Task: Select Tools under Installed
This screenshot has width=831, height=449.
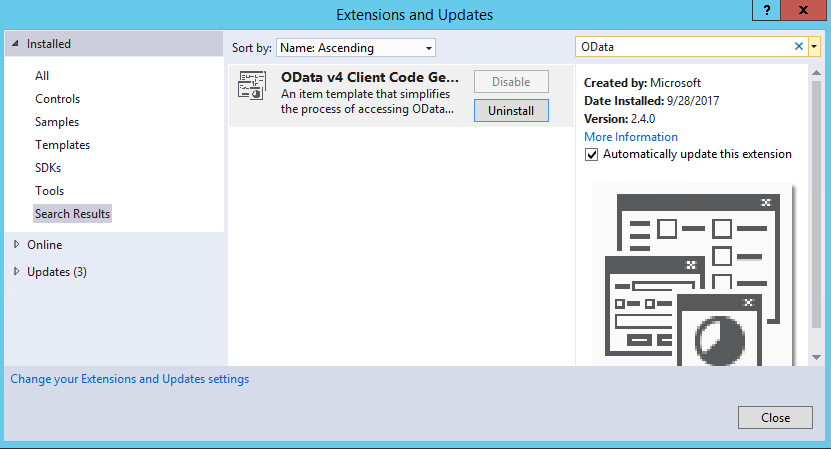Action: tap(49, 191)
